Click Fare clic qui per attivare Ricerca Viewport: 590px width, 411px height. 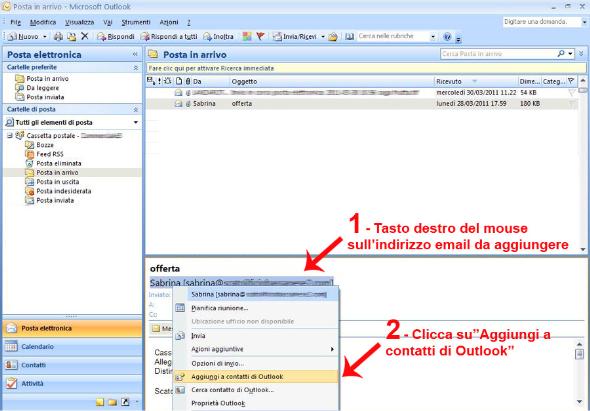[366, 68]
